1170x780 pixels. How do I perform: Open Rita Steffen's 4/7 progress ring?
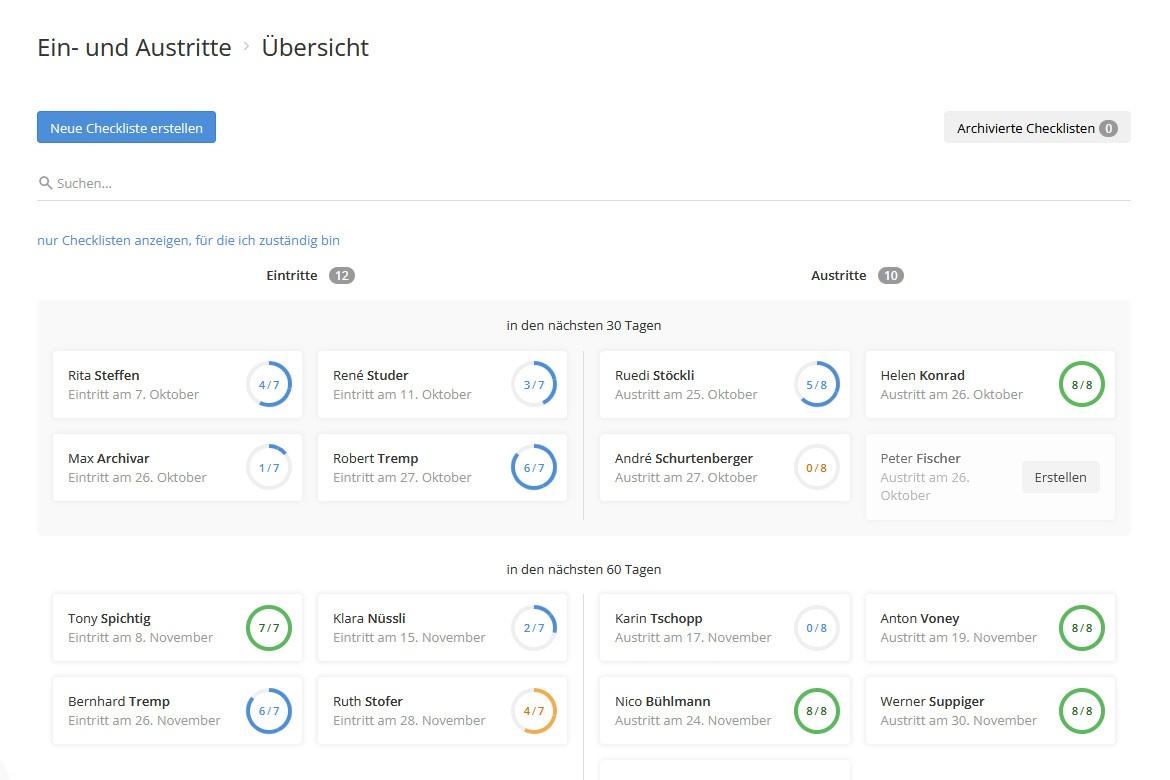268,384
